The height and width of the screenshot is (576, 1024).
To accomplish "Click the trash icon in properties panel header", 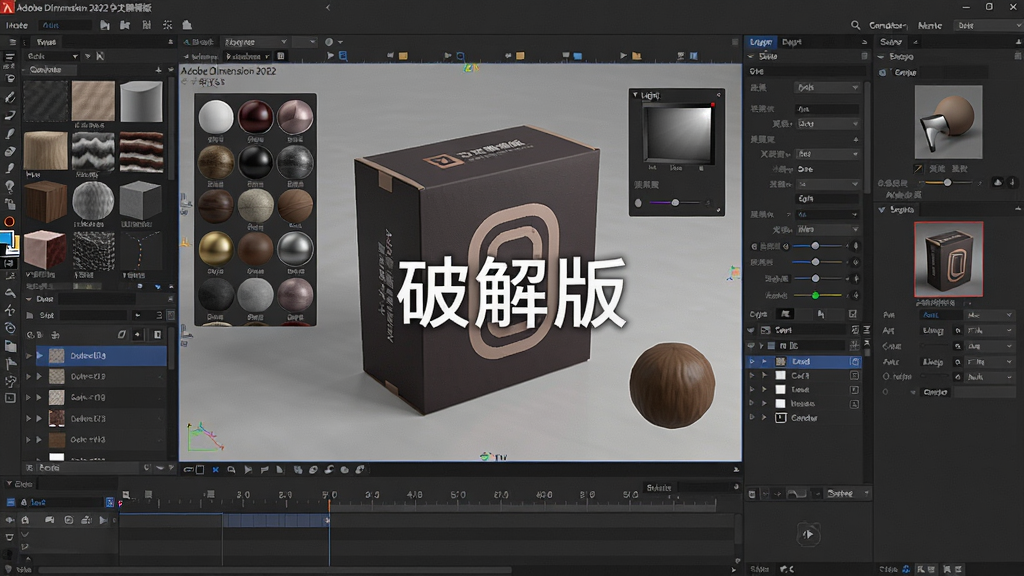I will coord(864,56).
